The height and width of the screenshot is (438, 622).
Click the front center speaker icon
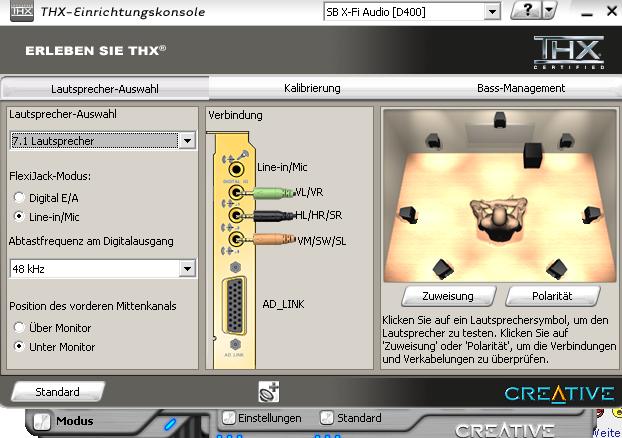[500, 119]
